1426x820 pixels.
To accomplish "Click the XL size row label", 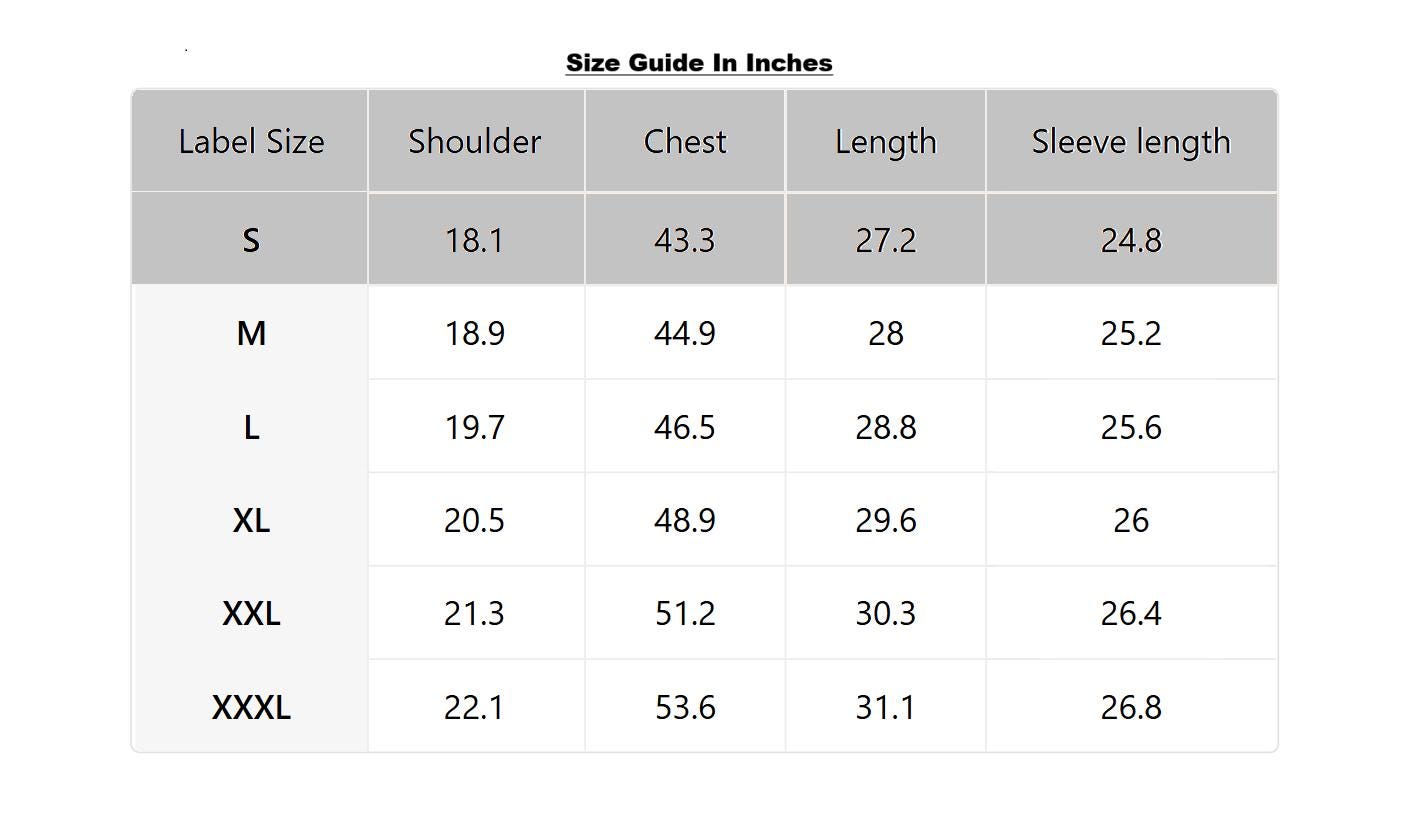I will (251, 520).
